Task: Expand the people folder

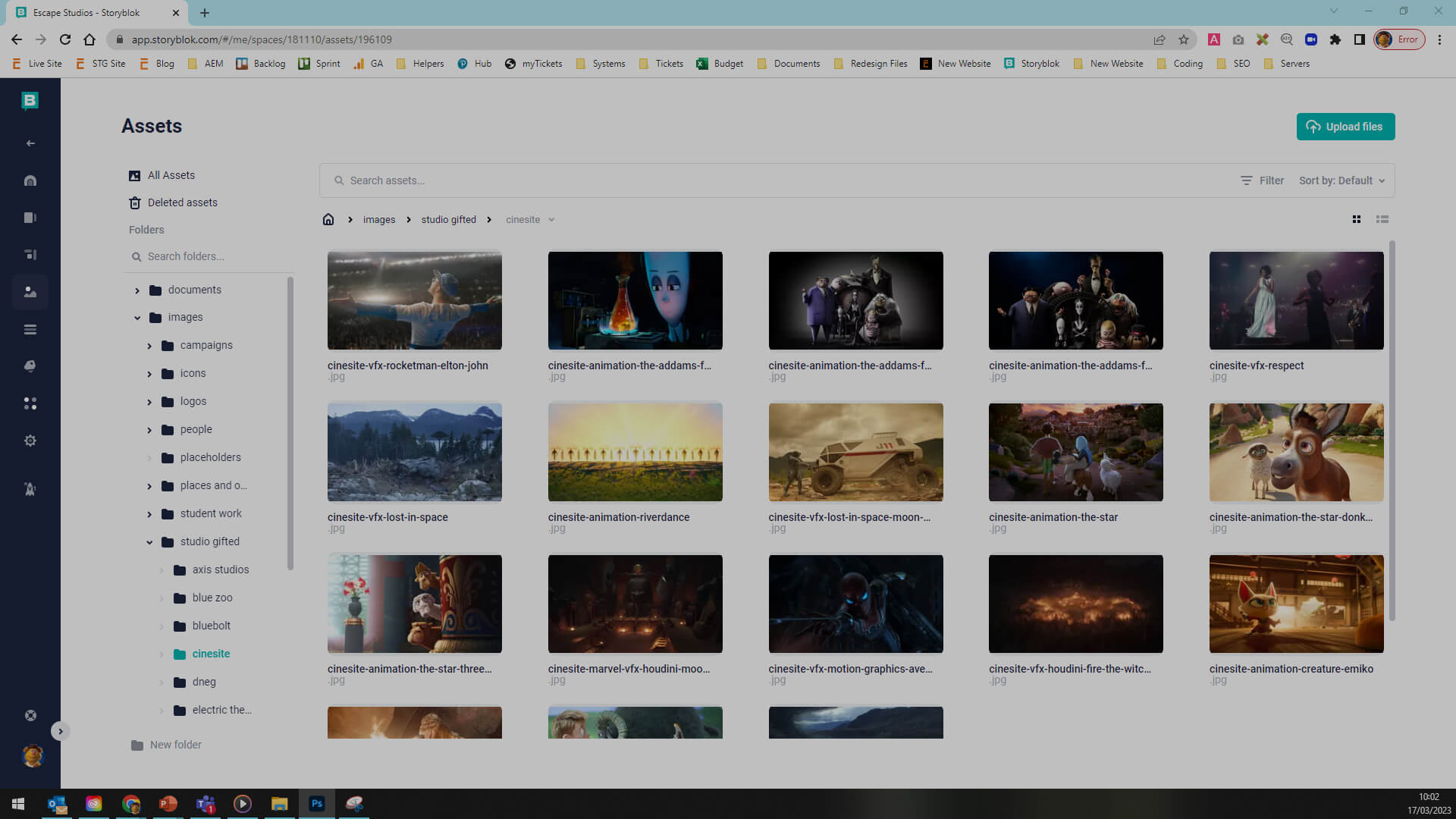Action: (149, 430)
